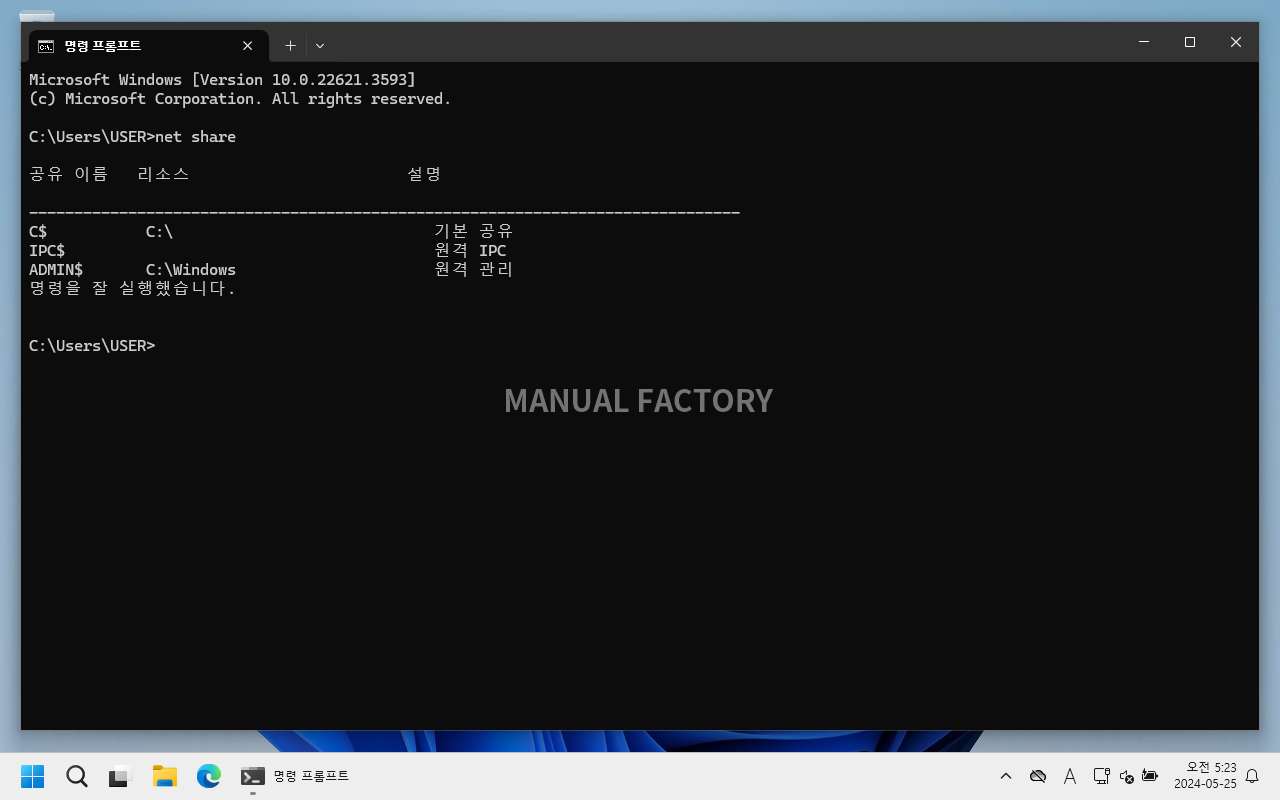Click the network display icon in system tray
Image resolution: width=1280 pixels, height=800 pixels.
1101,776
